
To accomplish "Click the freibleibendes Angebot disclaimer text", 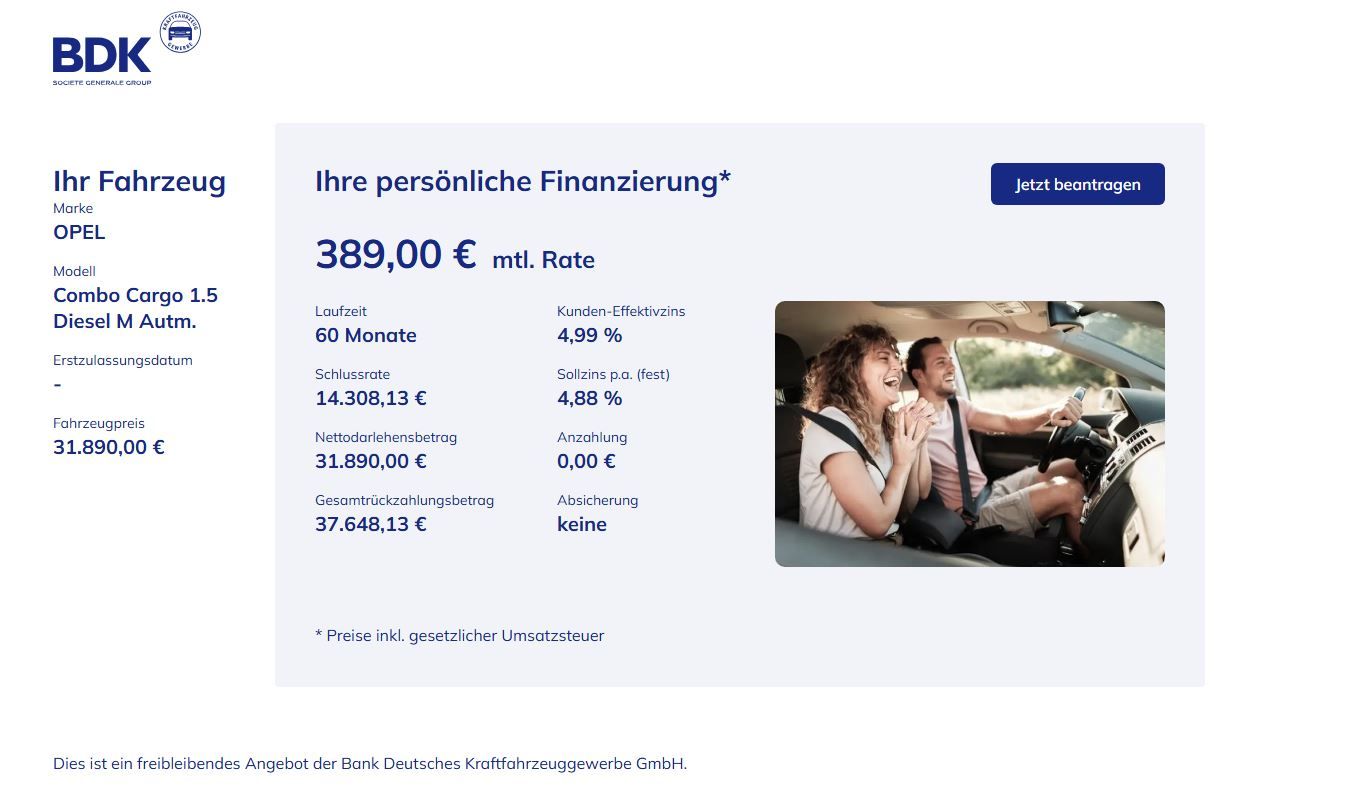I will tap(370, 764).
